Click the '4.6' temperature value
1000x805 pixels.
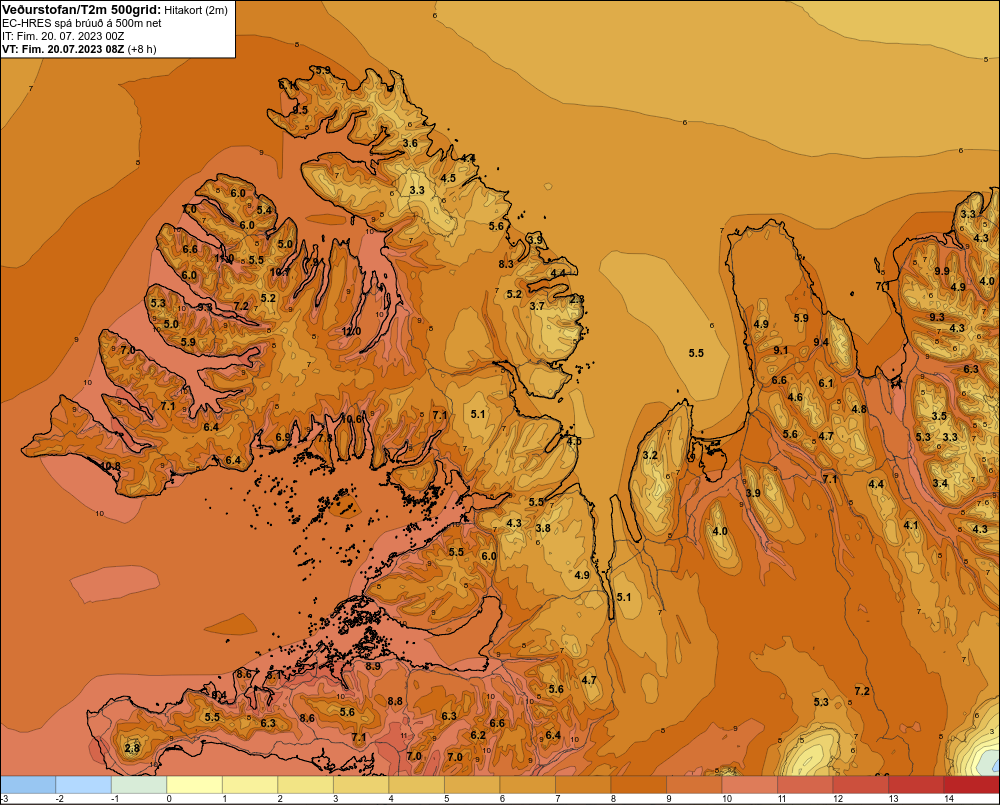[795, 397]
